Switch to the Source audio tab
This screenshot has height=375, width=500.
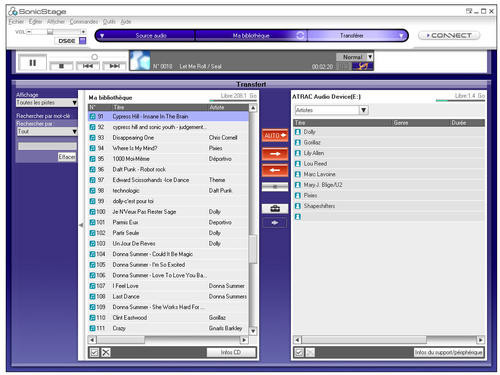click(x=151, y=35)
